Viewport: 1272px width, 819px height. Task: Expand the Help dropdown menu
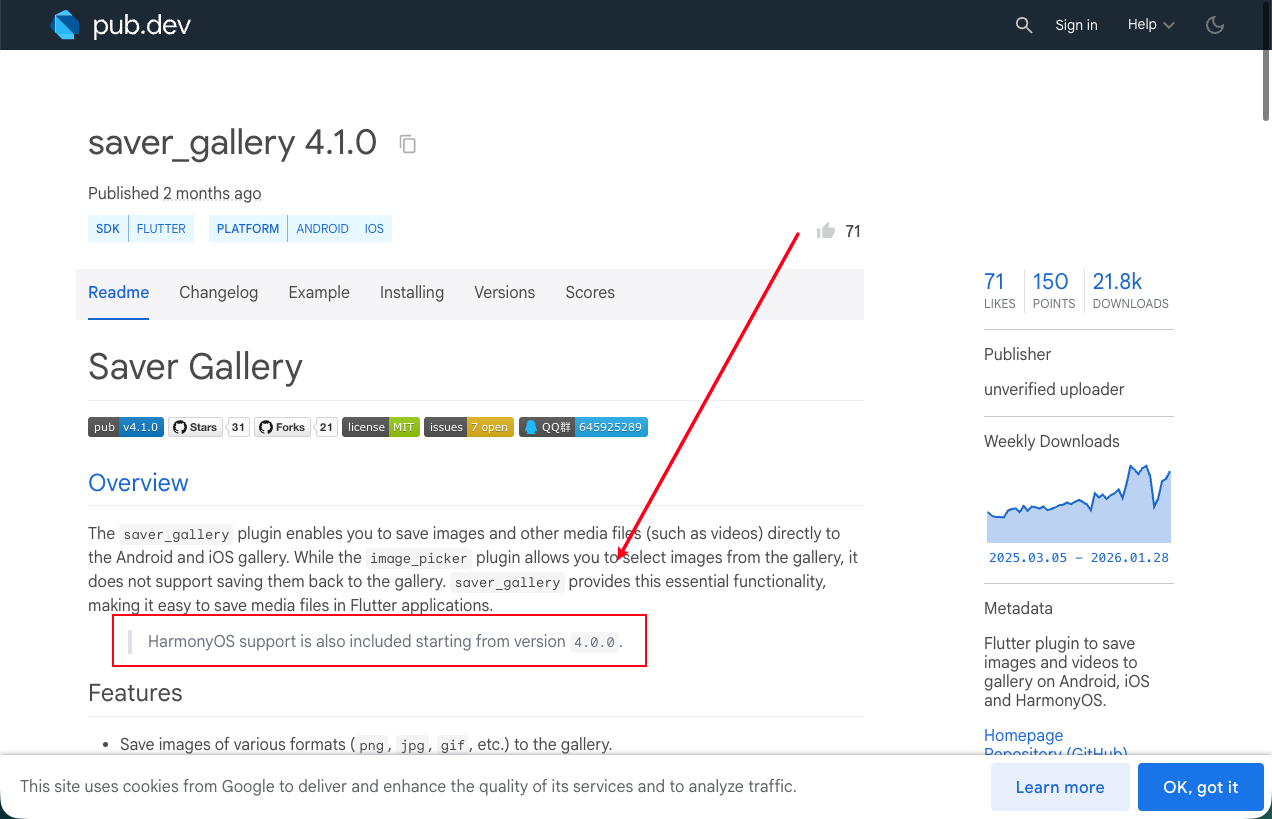[1151, 25]
